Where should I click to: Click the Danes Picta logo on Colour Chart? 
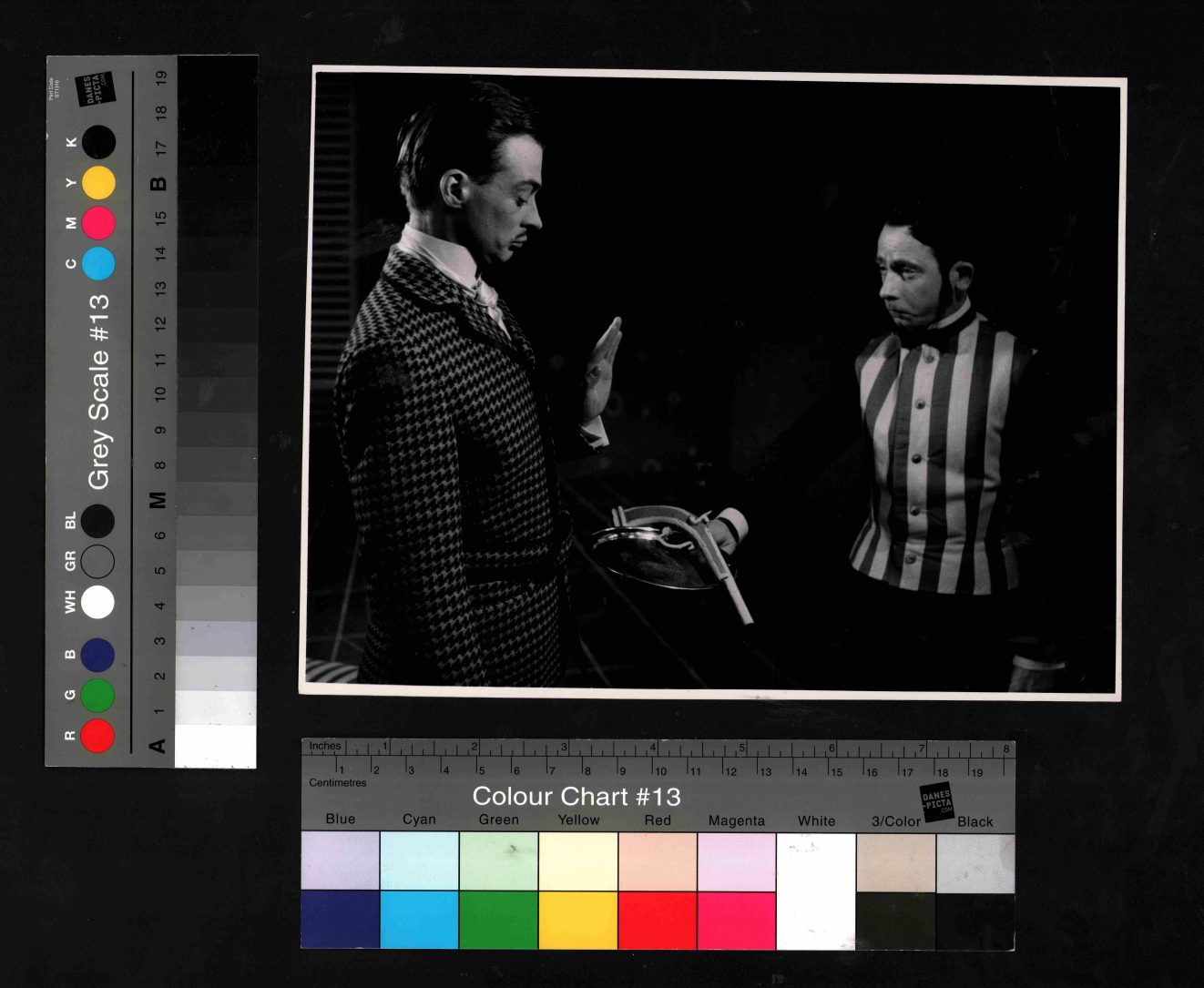pyautogui.click(x=936, y=801)
